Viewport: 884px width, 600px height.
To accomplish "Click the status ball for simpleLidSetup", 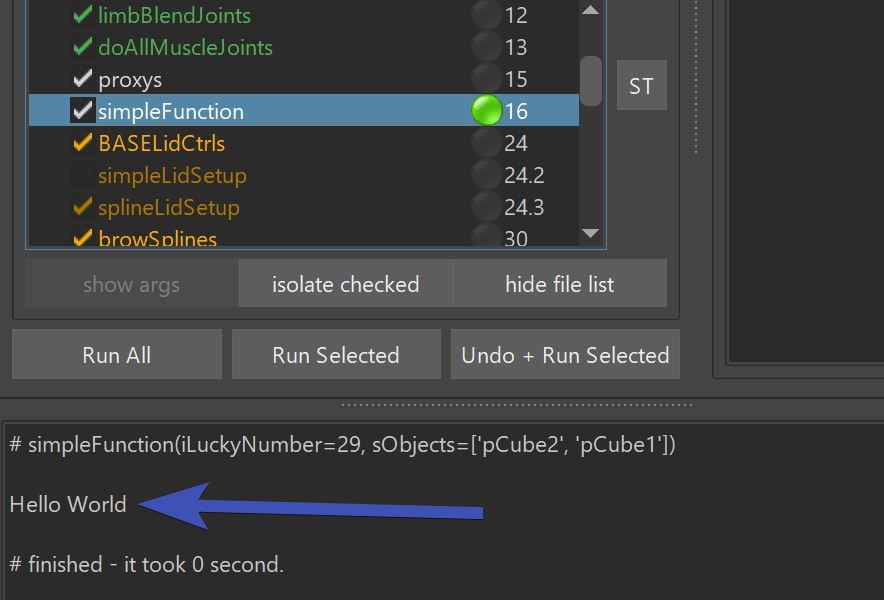I will [487, 175].
